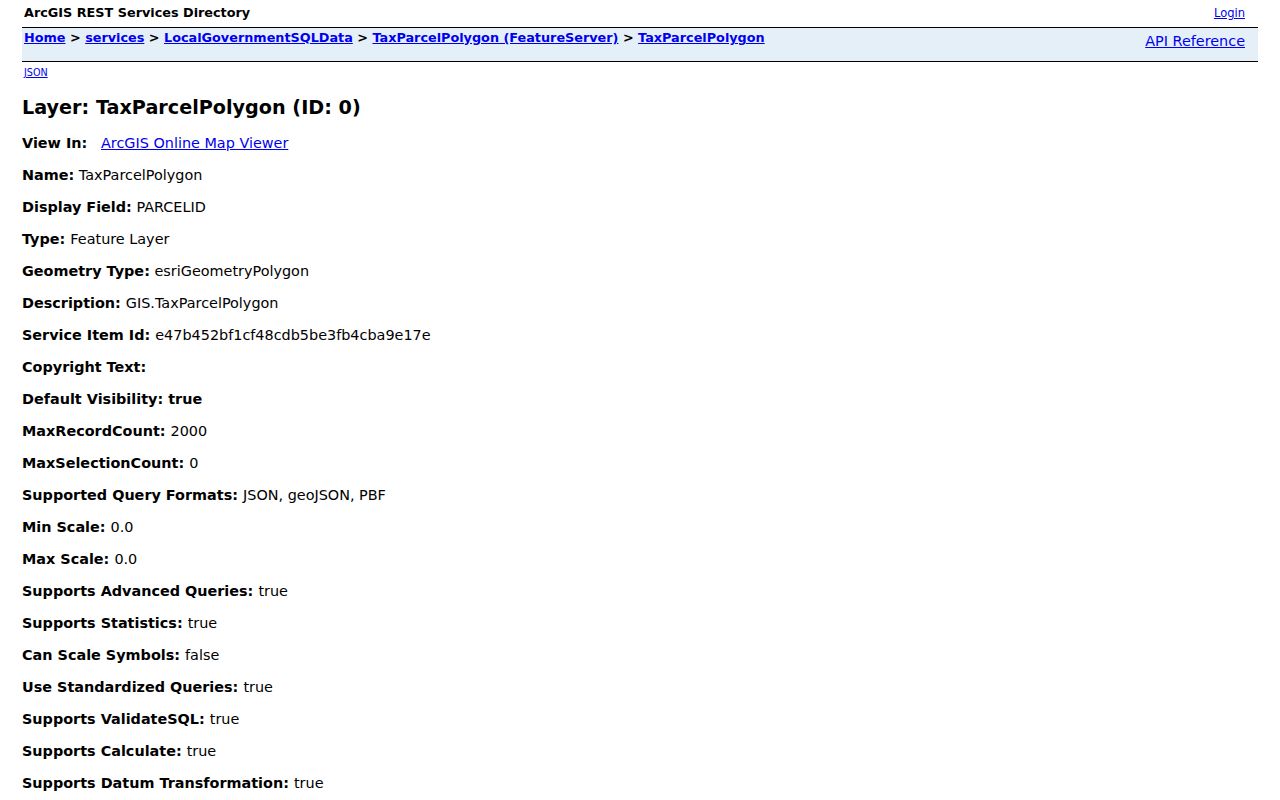This screenshot has height=800, width=1280.
Task: Click the Service Item Id value
Action: pyautogui.click(x=293, y=335)
